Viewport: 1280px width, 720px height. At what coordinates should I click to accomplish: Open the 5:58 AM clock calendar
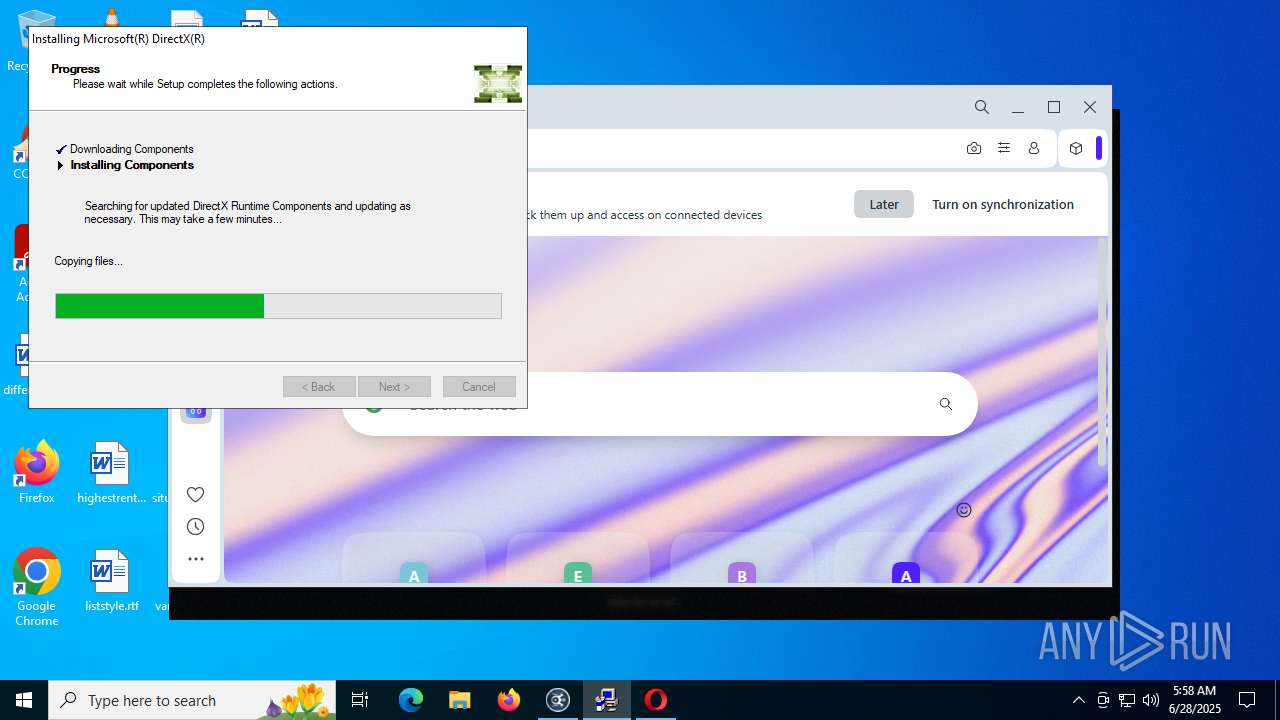pos(1195,700)
